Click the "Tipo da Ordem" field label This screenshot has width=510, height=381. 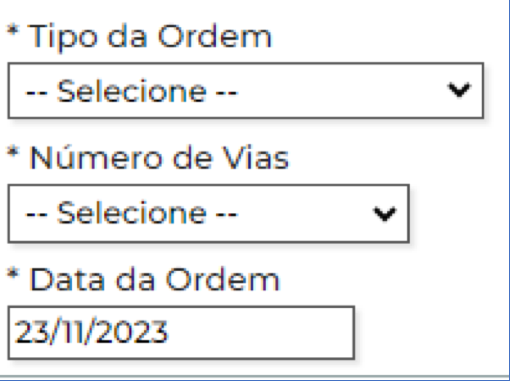tap(150, 38)
